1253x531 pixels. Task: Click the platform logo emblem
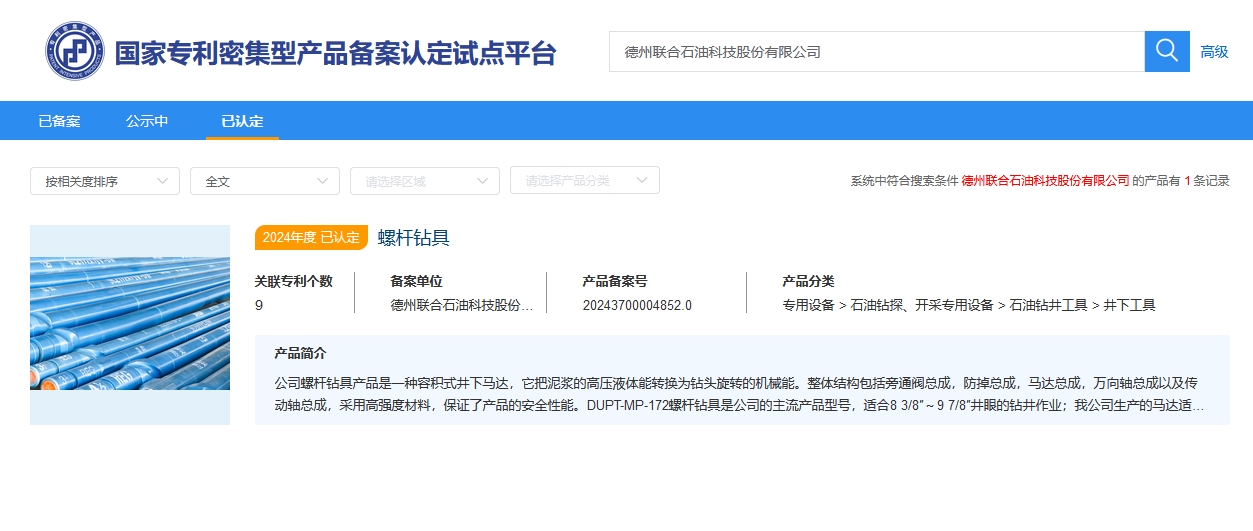75,52
